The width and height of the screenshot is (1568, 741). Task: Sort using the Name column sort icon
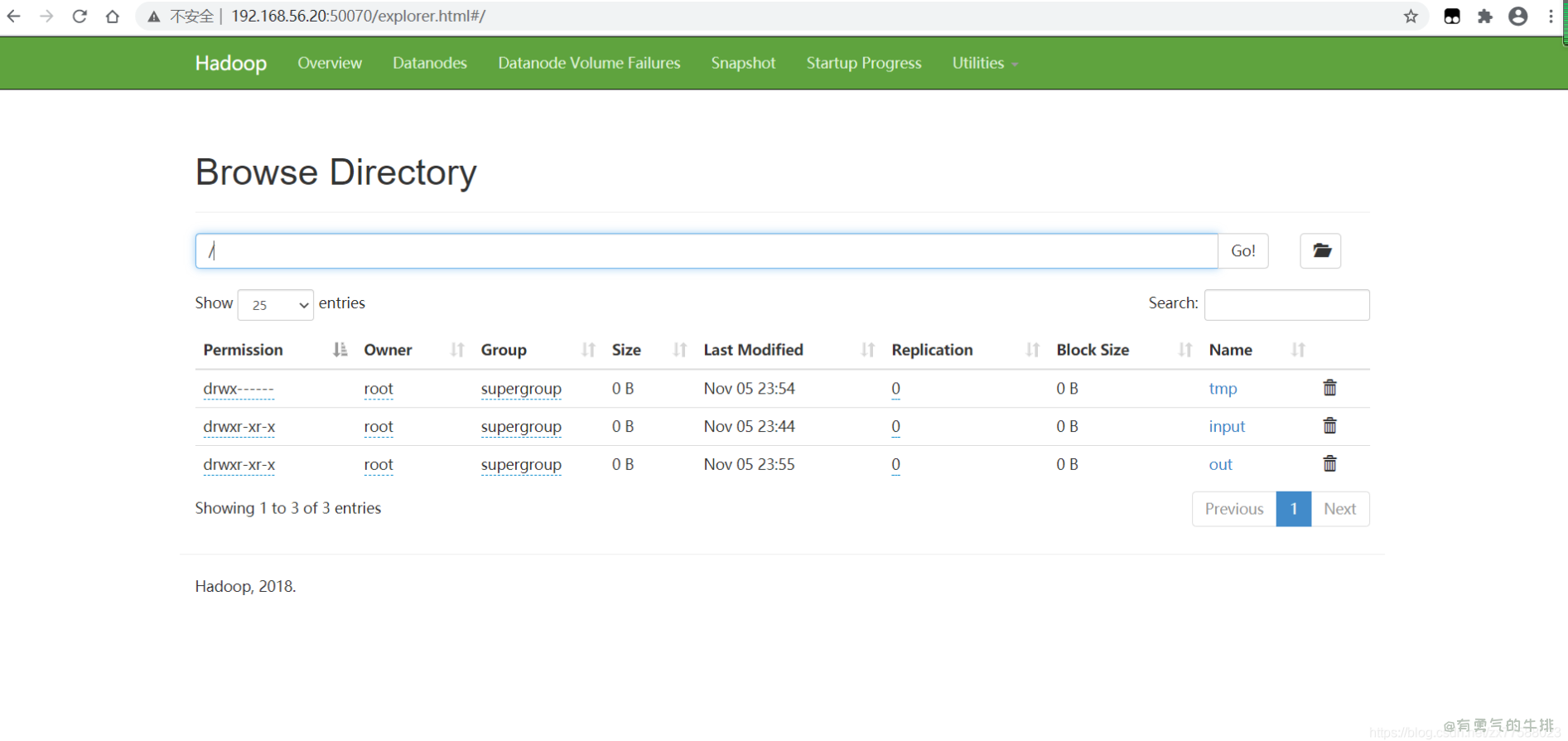1298,350
